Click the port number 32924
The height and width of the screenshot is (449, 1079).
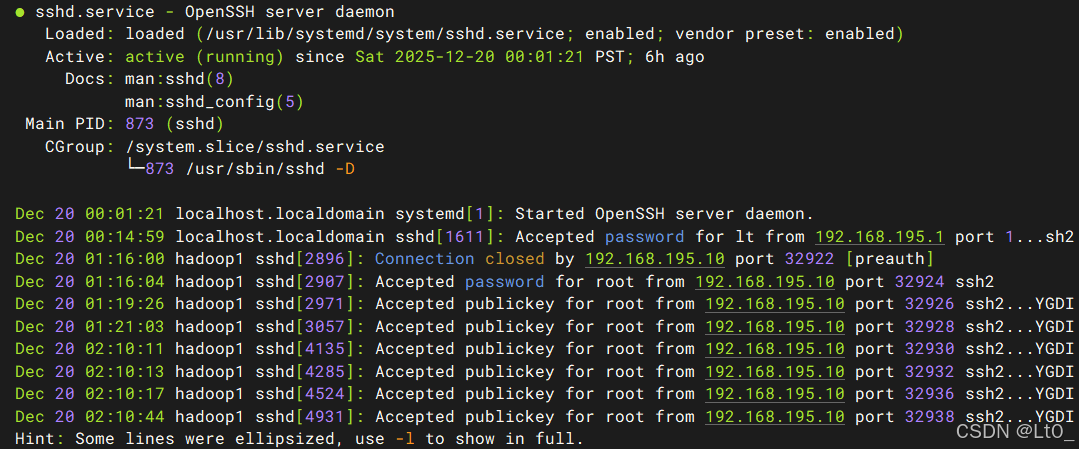[x=919, y=282]
